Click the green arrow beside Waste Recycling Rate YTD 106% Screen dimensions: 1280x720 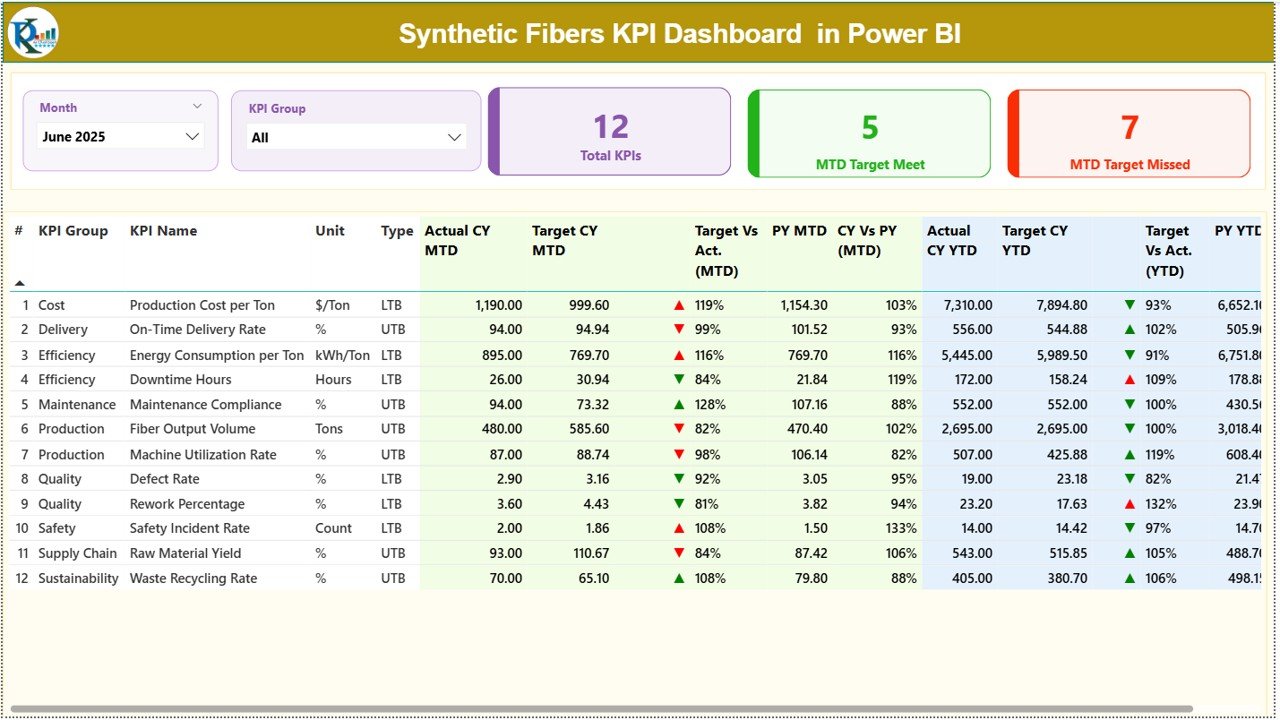click(1129, 578)
